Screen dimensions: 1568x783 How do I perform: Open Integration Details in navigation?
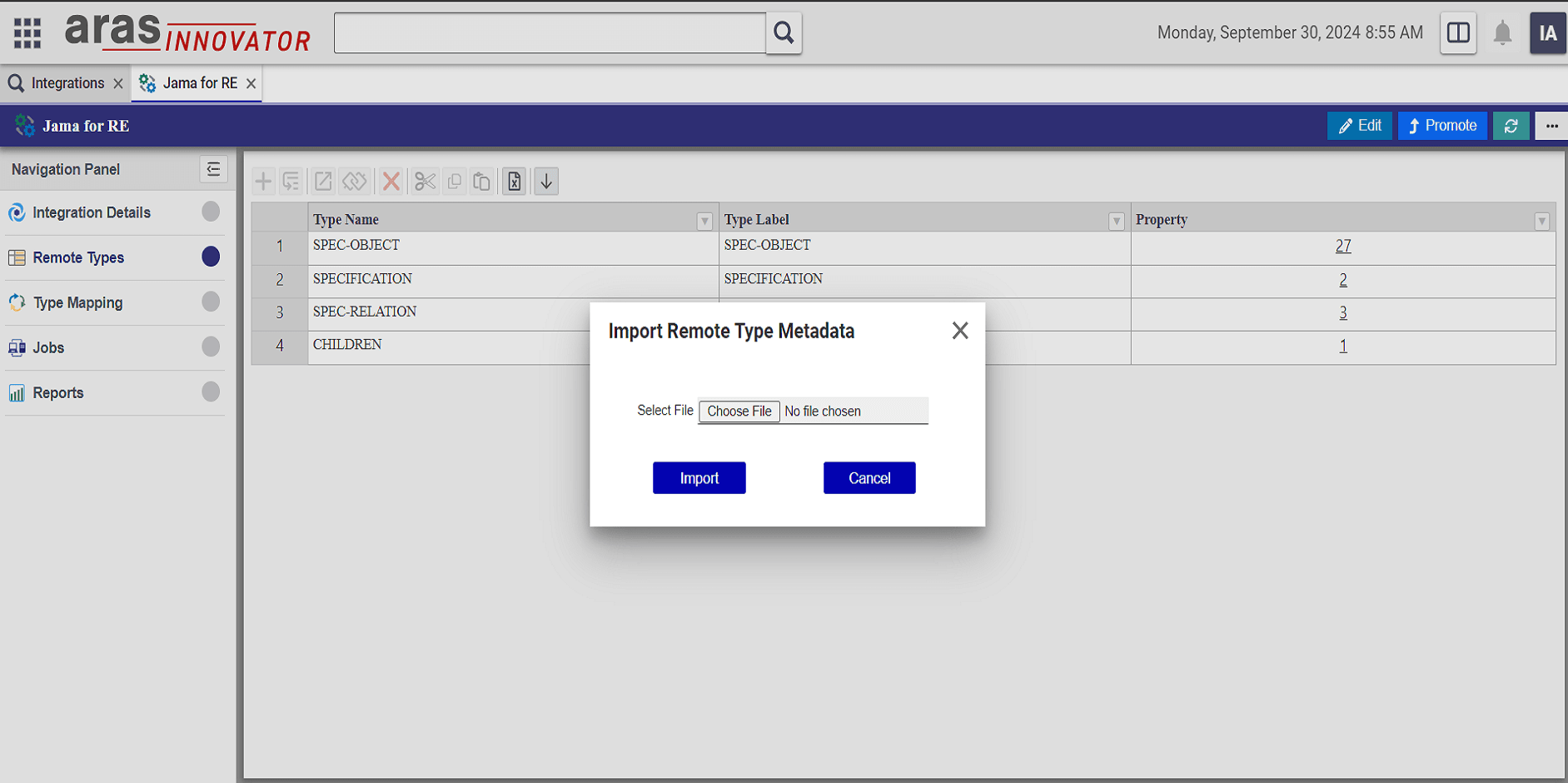point(92,212)
